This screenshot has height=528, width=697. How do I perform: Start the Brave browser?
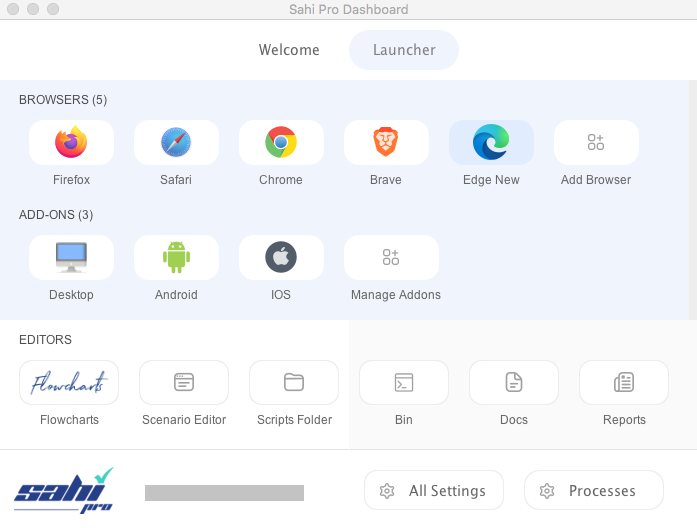386,143
